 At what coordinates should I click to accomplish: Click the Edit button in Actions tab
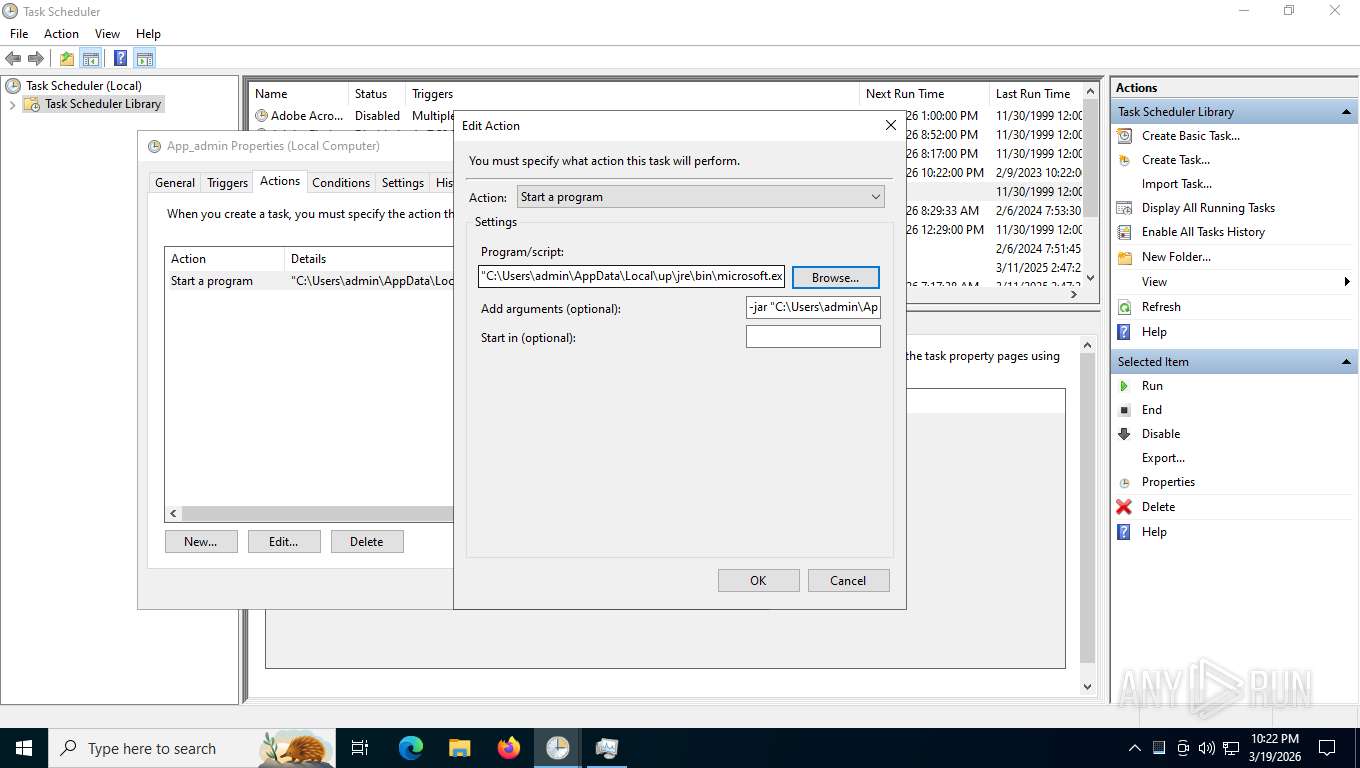pos(284,541)
